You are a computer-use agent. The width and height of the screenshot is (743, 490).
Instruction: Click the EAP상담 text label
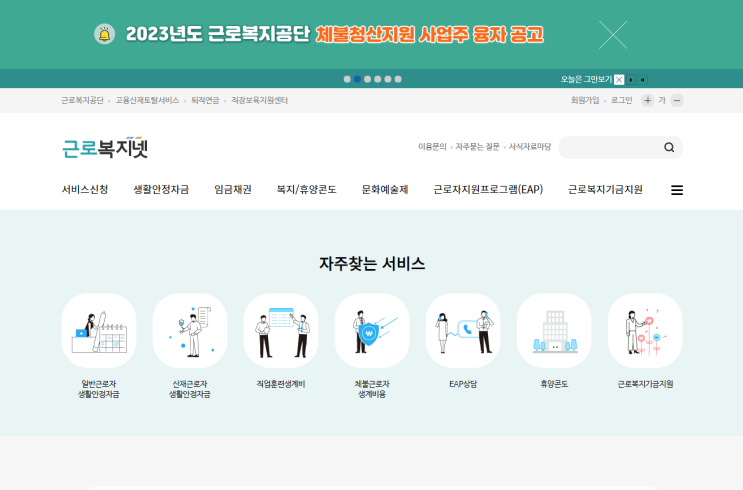click(463, 384)
